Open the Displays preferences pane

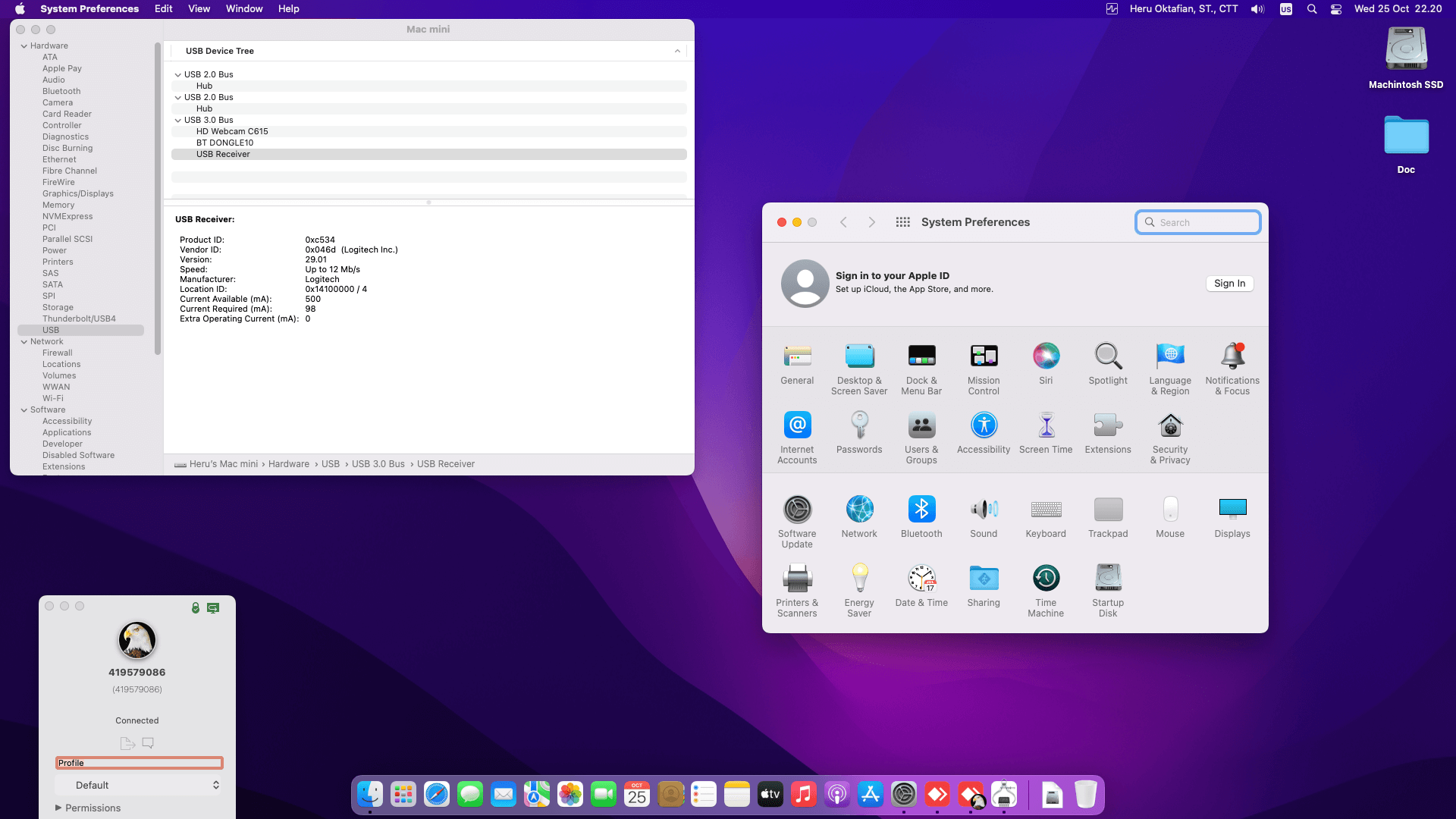tap(1232, 517)
